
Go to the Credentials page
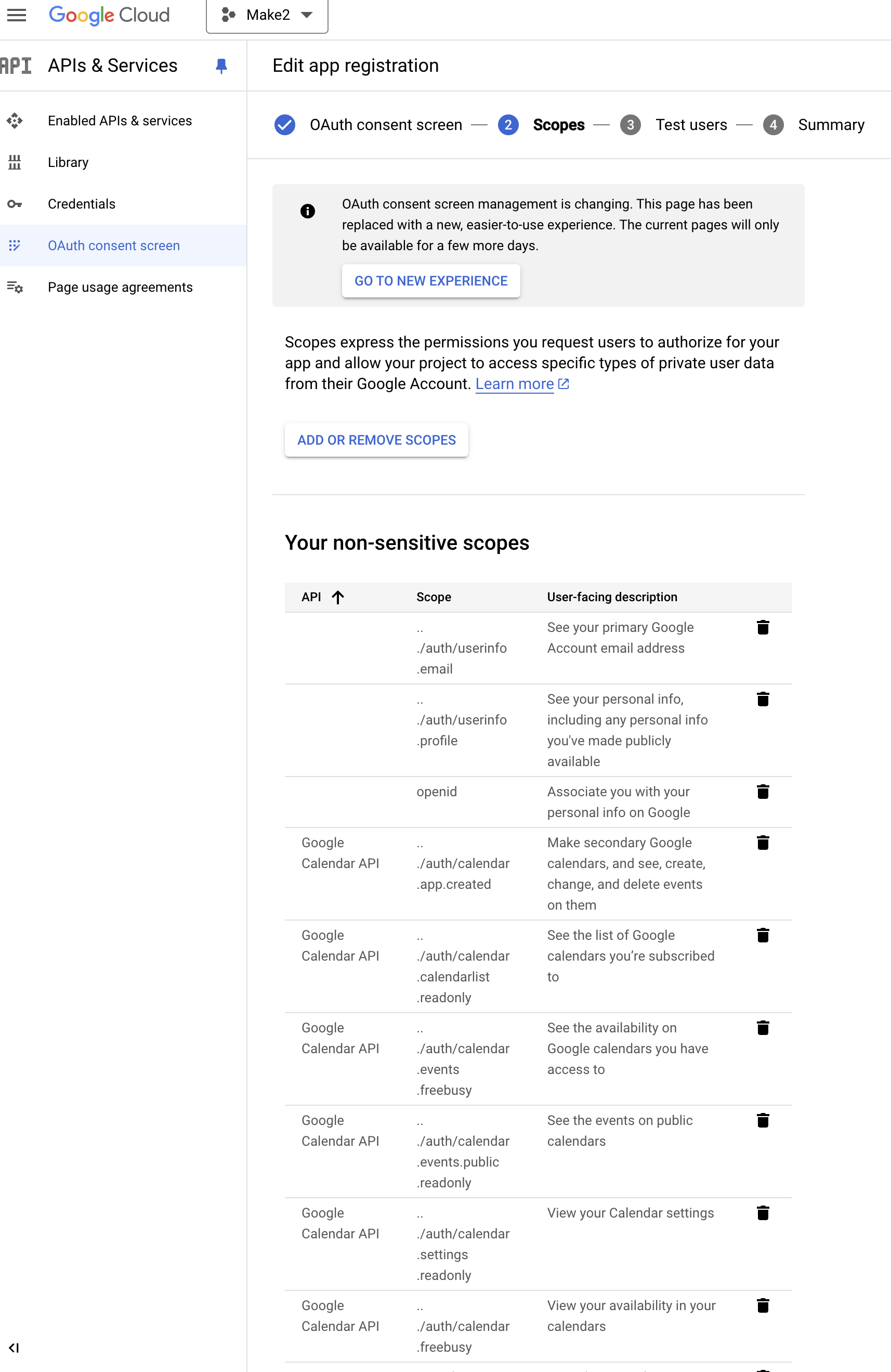click(81, 204)
